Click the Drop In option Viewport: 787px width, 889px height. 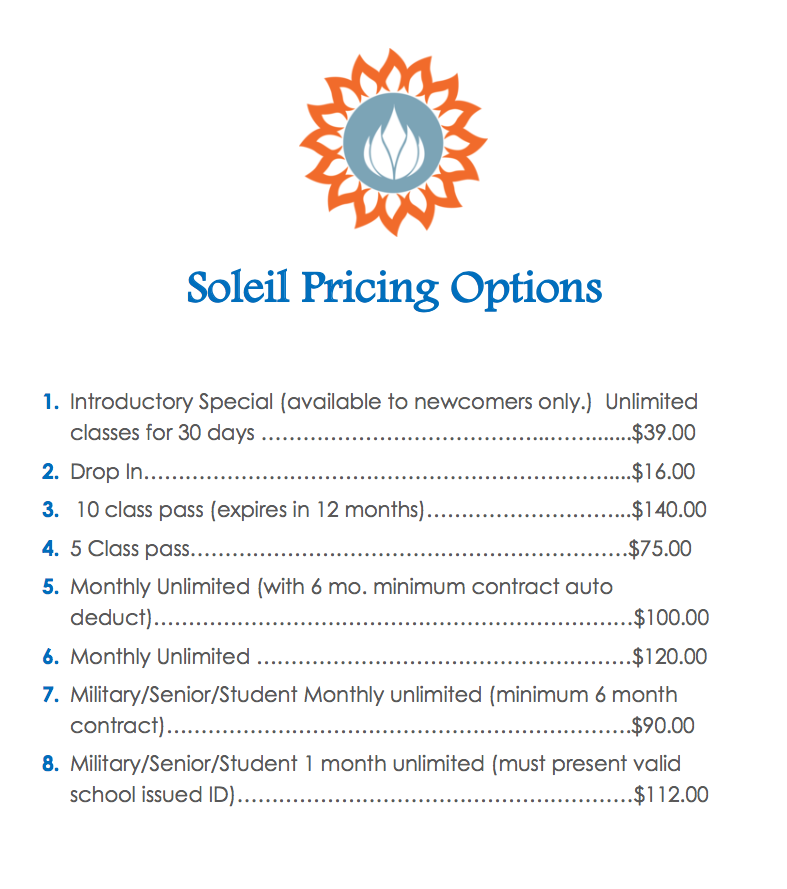[106, 472]
